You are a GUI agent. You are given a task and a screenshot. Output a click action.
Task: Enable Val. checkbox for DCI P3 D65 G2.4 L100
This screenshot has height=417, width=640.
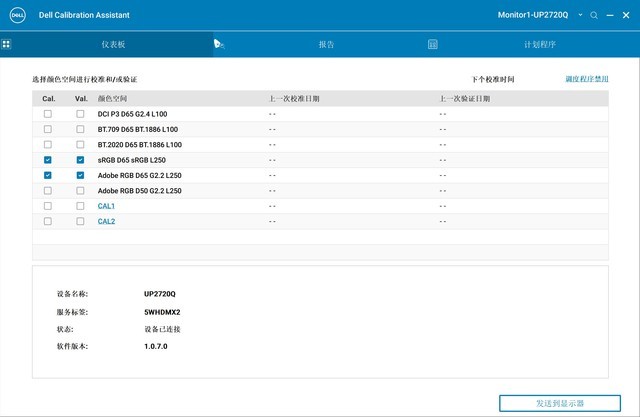point(80,114)
